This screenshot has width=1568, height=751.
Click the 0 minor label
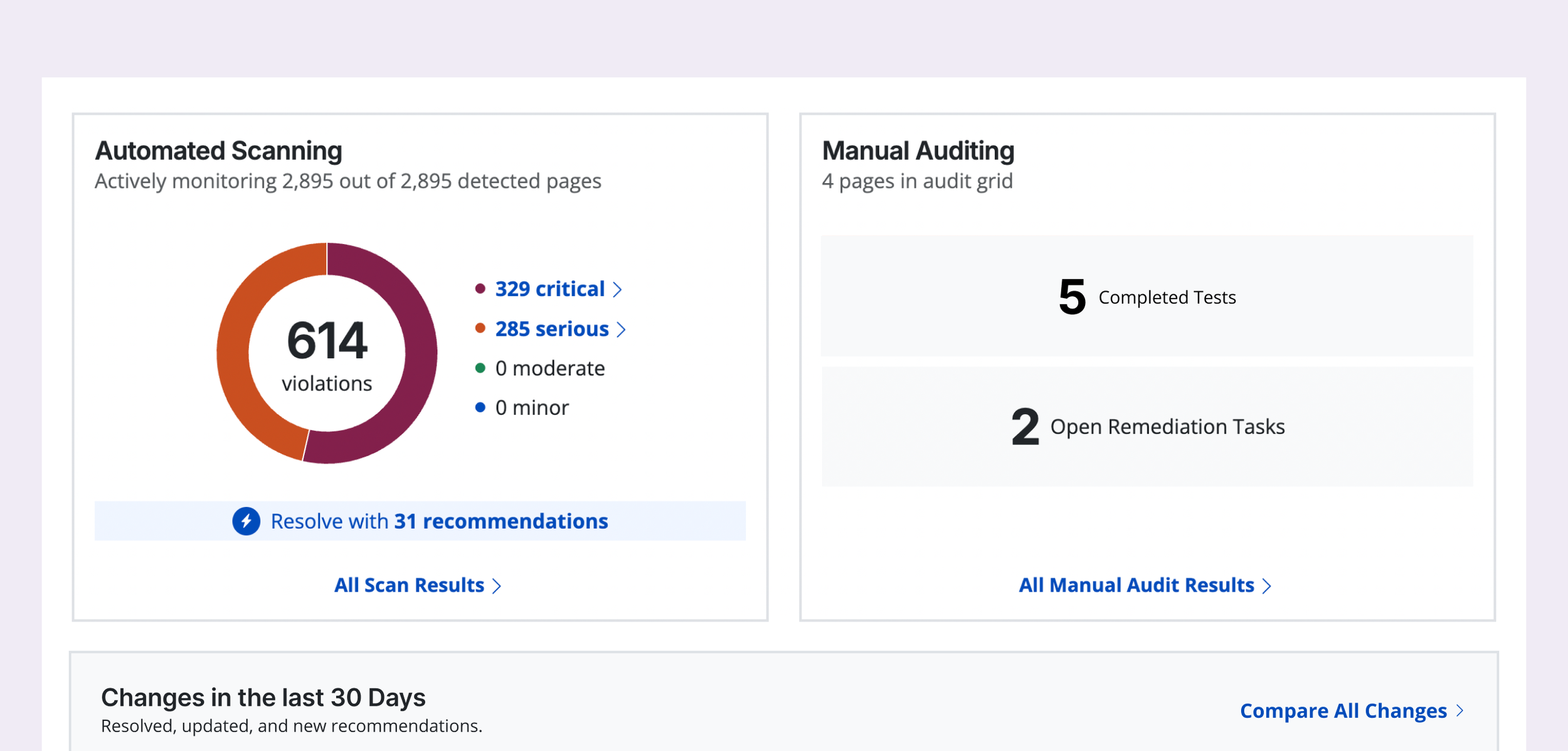pos(532,408)
